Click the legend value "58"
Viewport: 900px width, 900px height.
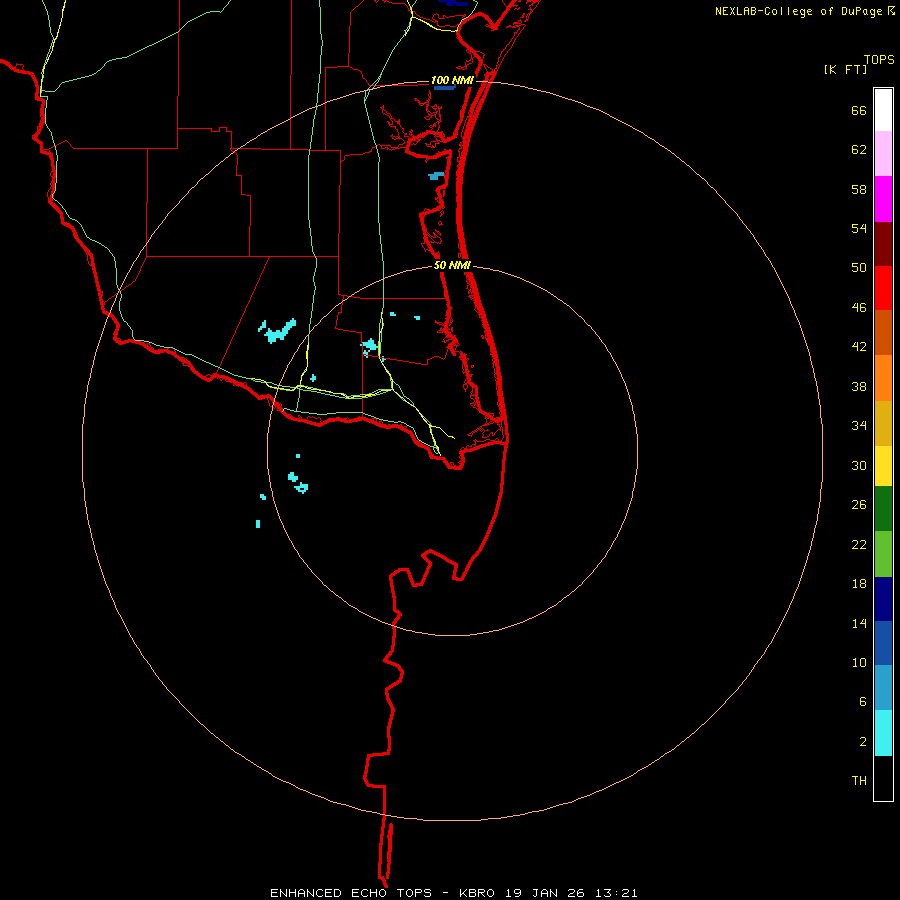pos(859,189)
